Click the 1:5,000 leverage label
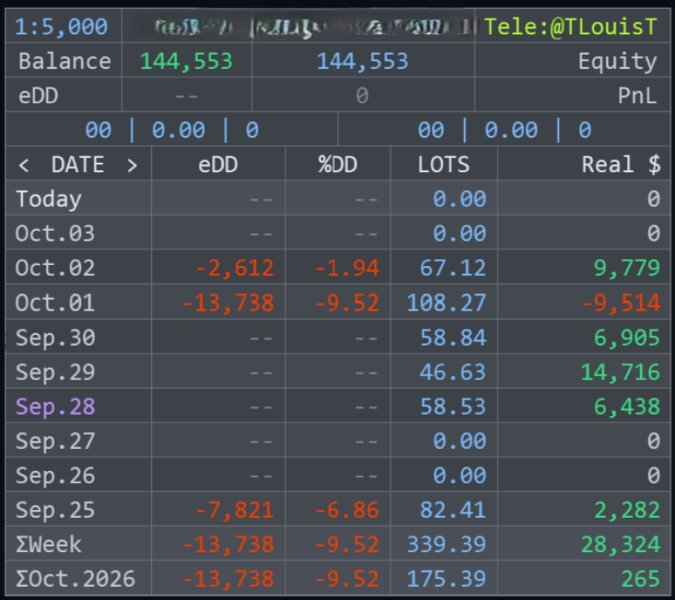 click(x=61, y=27)
